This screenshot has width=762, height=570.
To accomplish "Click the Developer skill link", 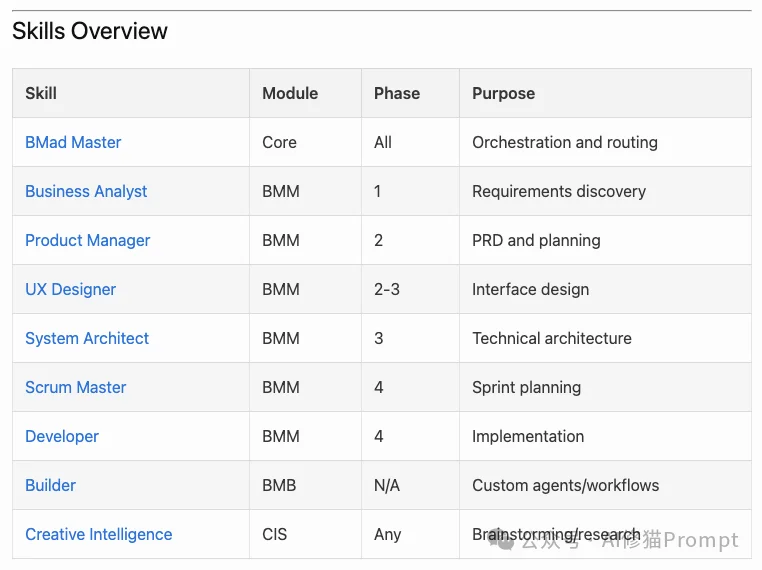I will tap(62, 436).
